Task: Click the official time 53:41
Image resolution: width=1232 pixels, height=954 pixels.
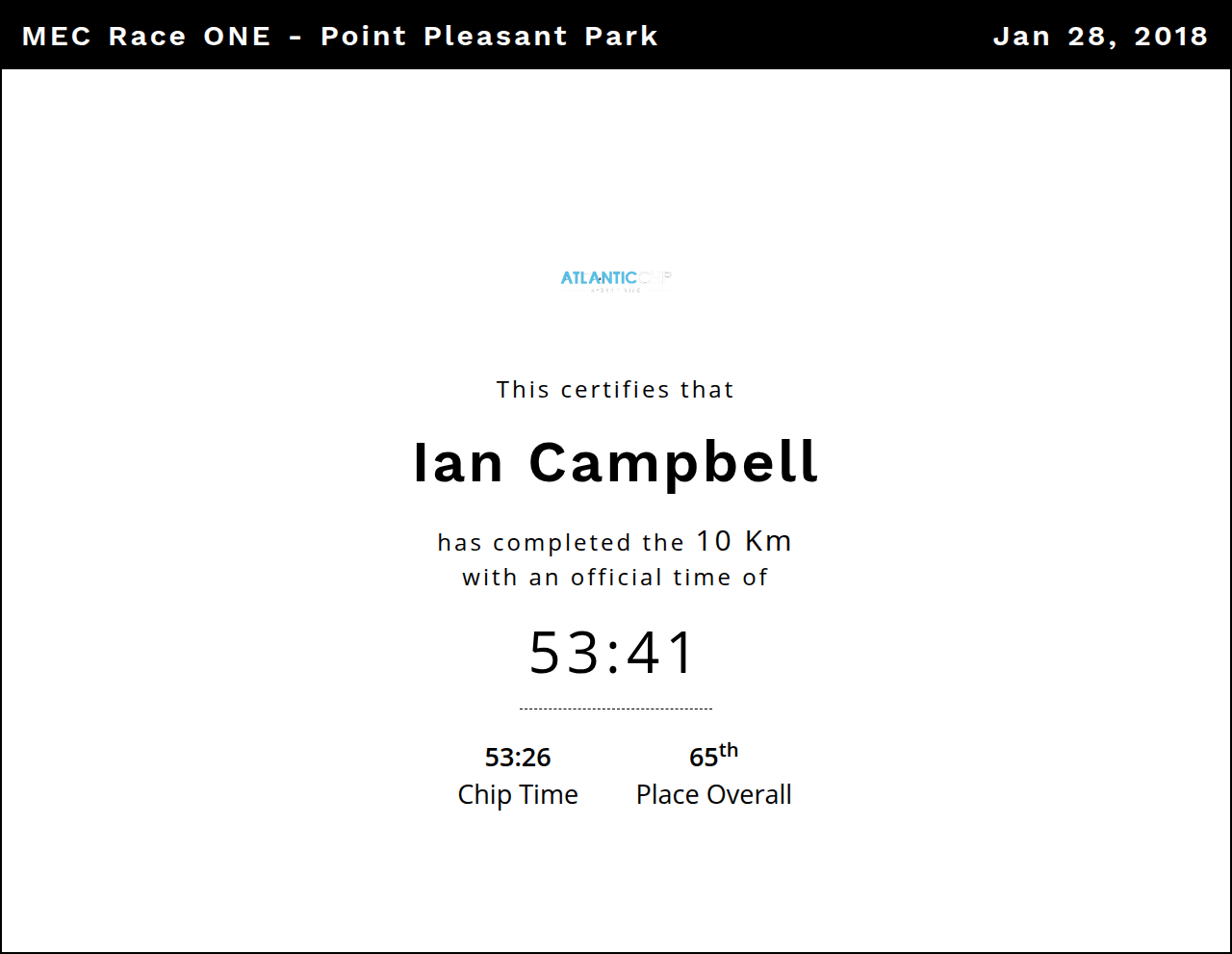Action: tap(612, 653)
